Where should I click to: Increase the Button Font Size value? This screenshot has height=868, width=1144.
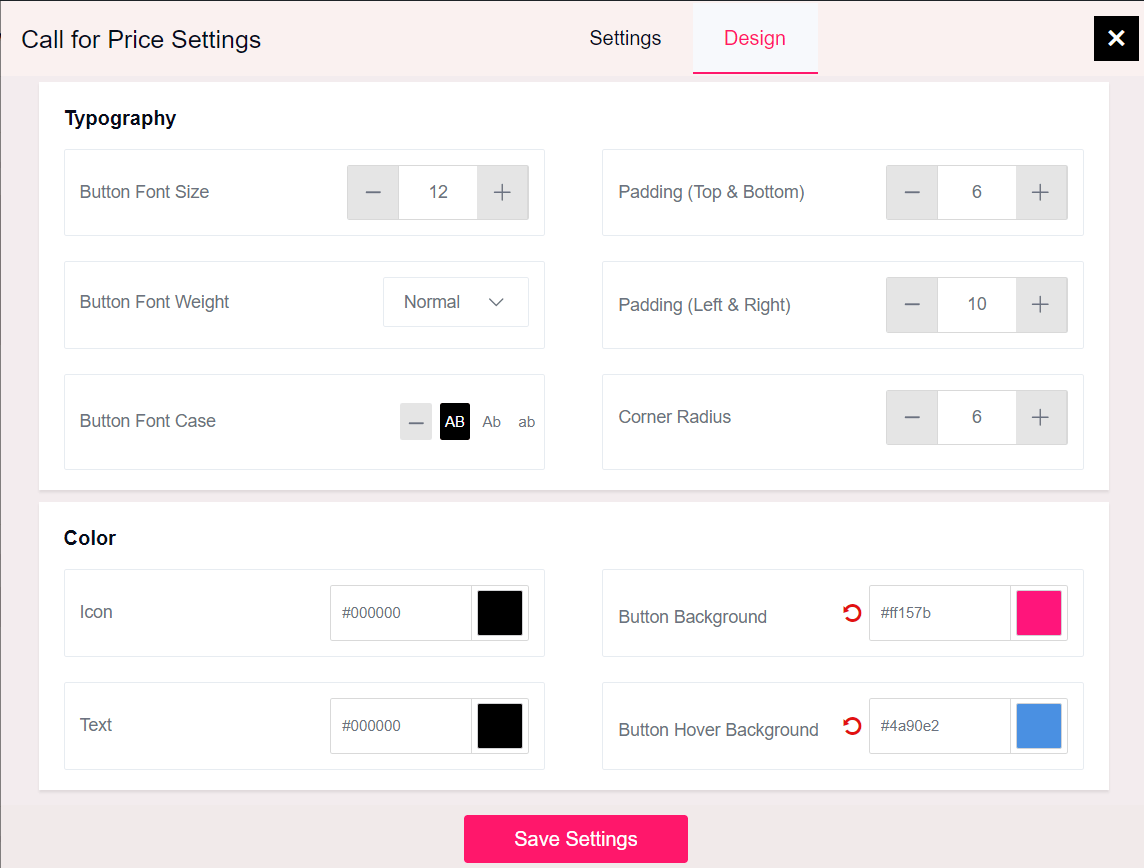coord(502,192)
